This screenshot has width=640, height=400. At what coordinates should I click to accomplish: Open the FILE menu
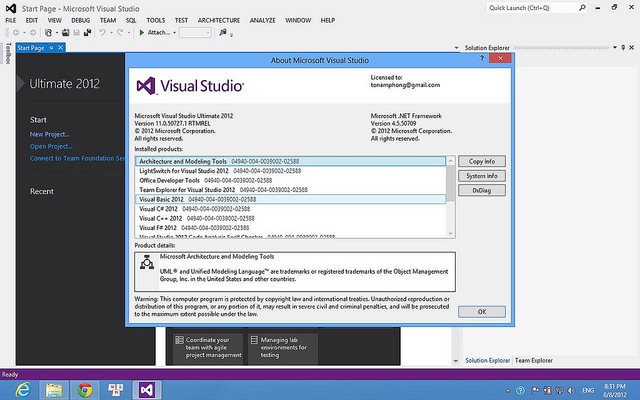tap(11, 20)
